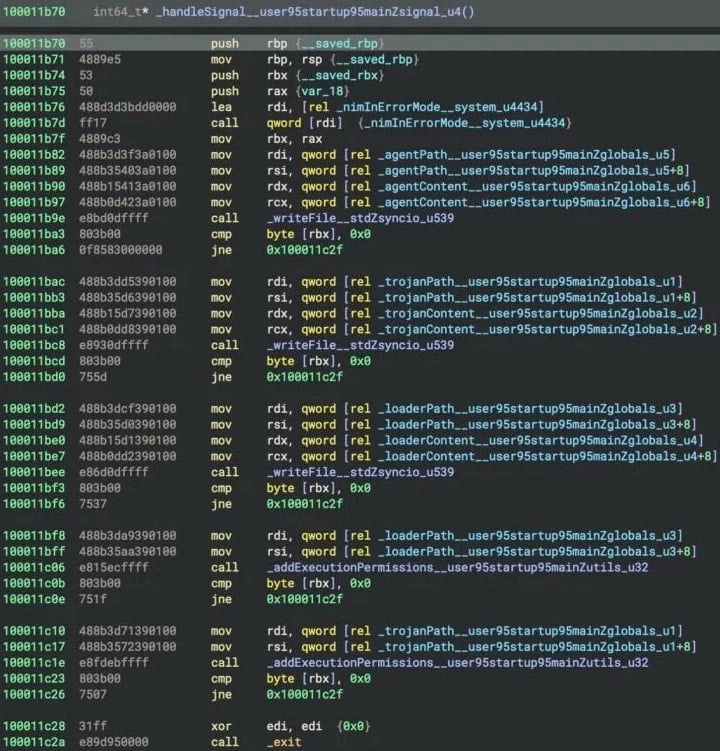Follow _trojanContent globals_u2 reference at 100011bba

point(538,313)
